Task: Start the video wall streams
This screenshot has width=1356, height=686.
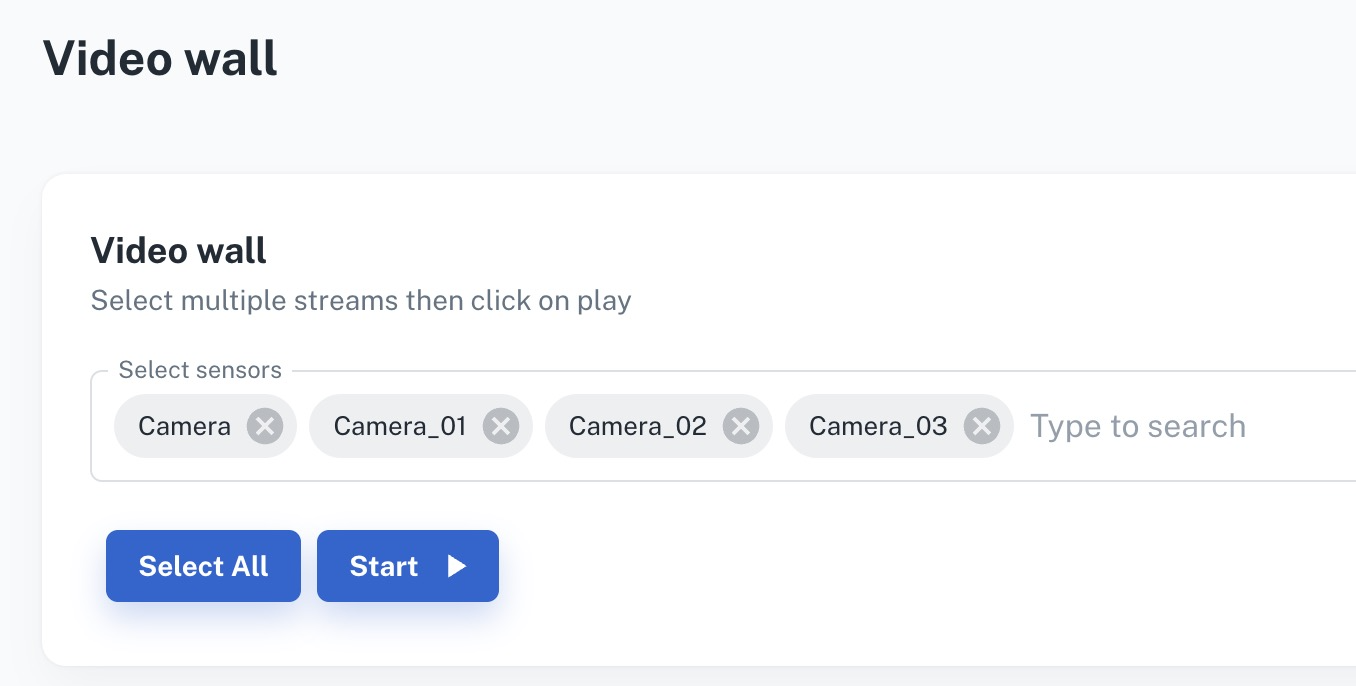Action: pyautogui.click(x=408, y=566)
